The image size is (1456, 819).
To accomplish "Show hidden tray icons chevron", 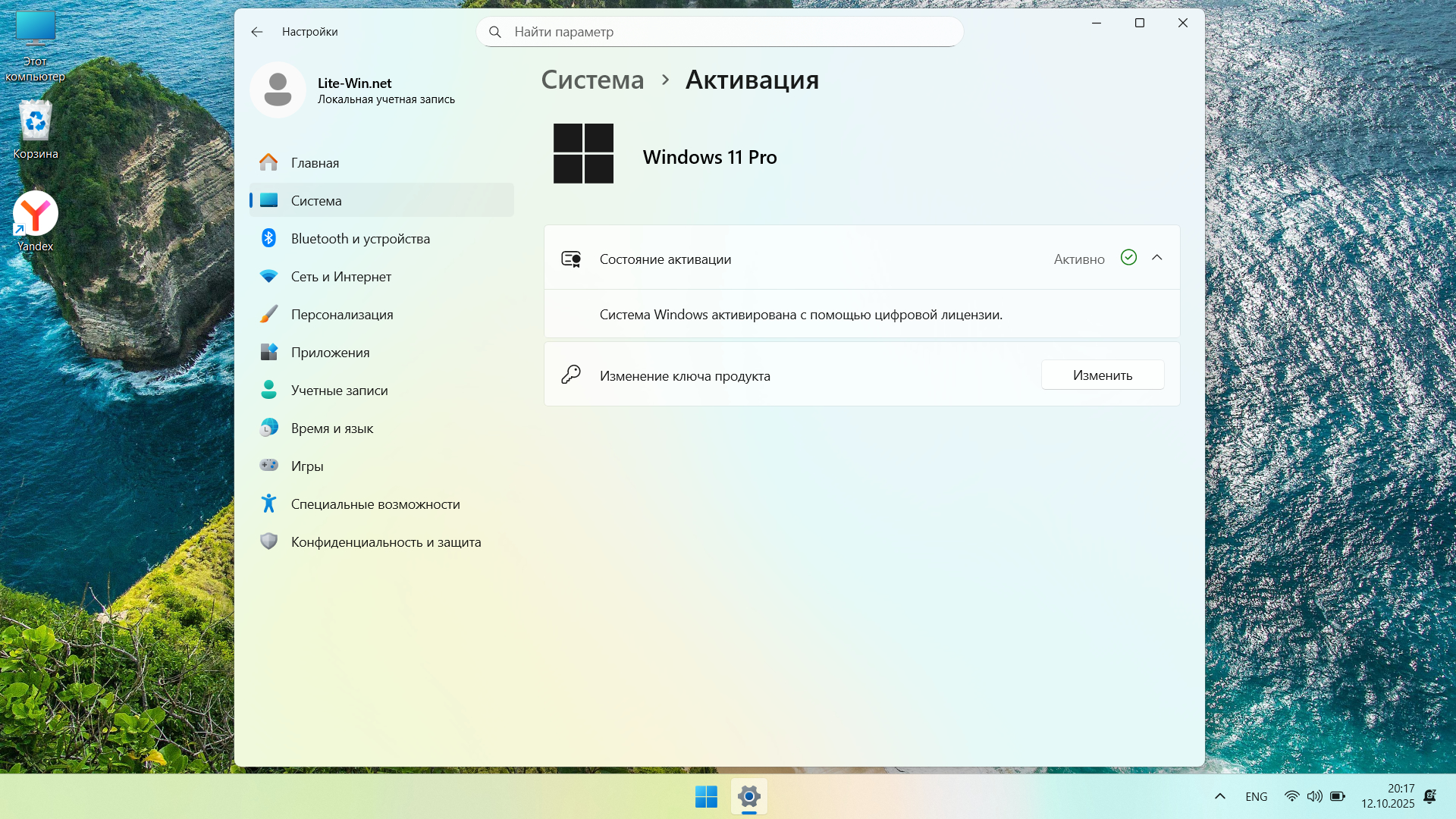I will [1219, 796].
